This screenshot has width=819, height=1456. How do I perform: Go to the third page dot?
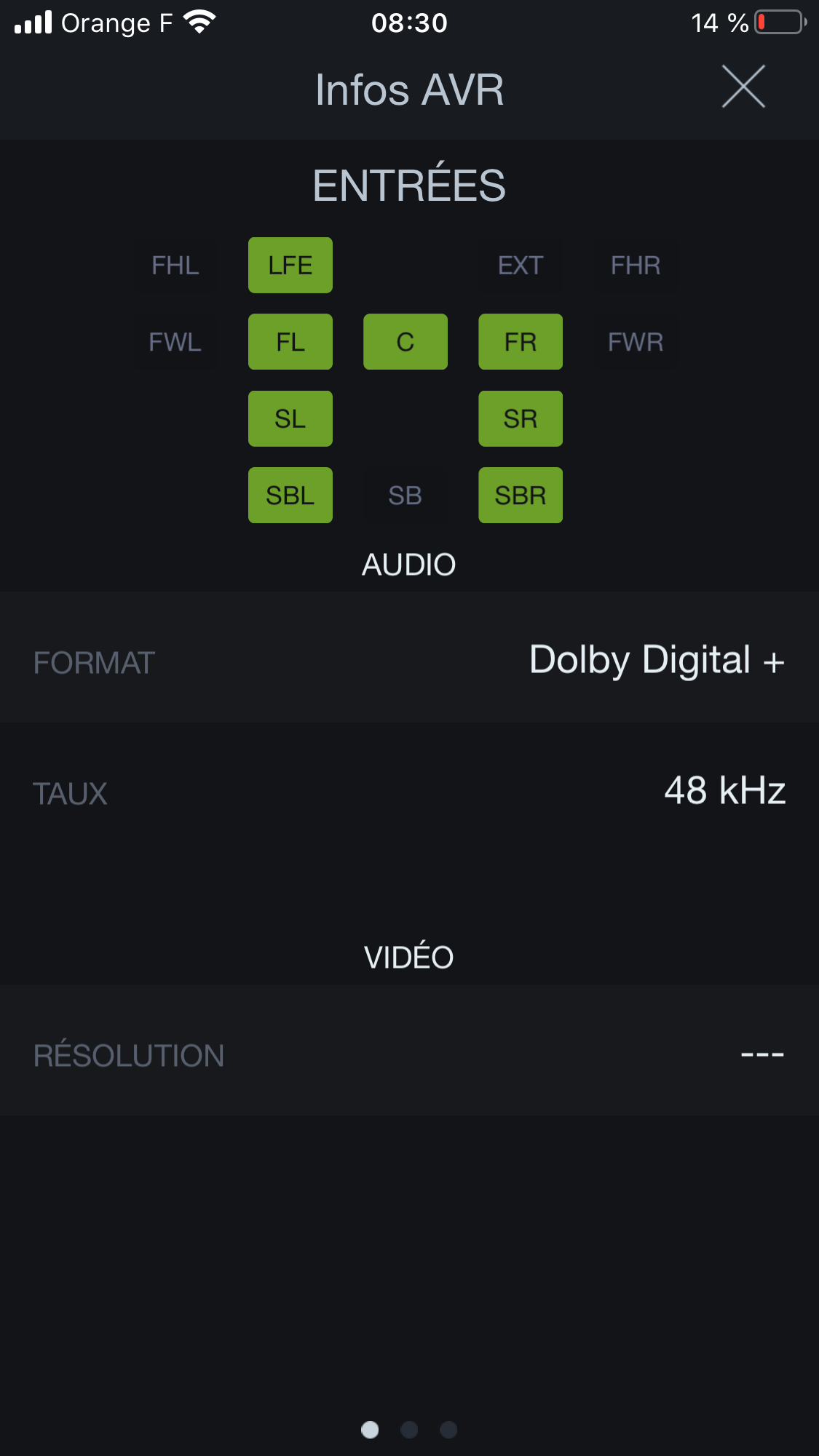(x=448, y=1430)
